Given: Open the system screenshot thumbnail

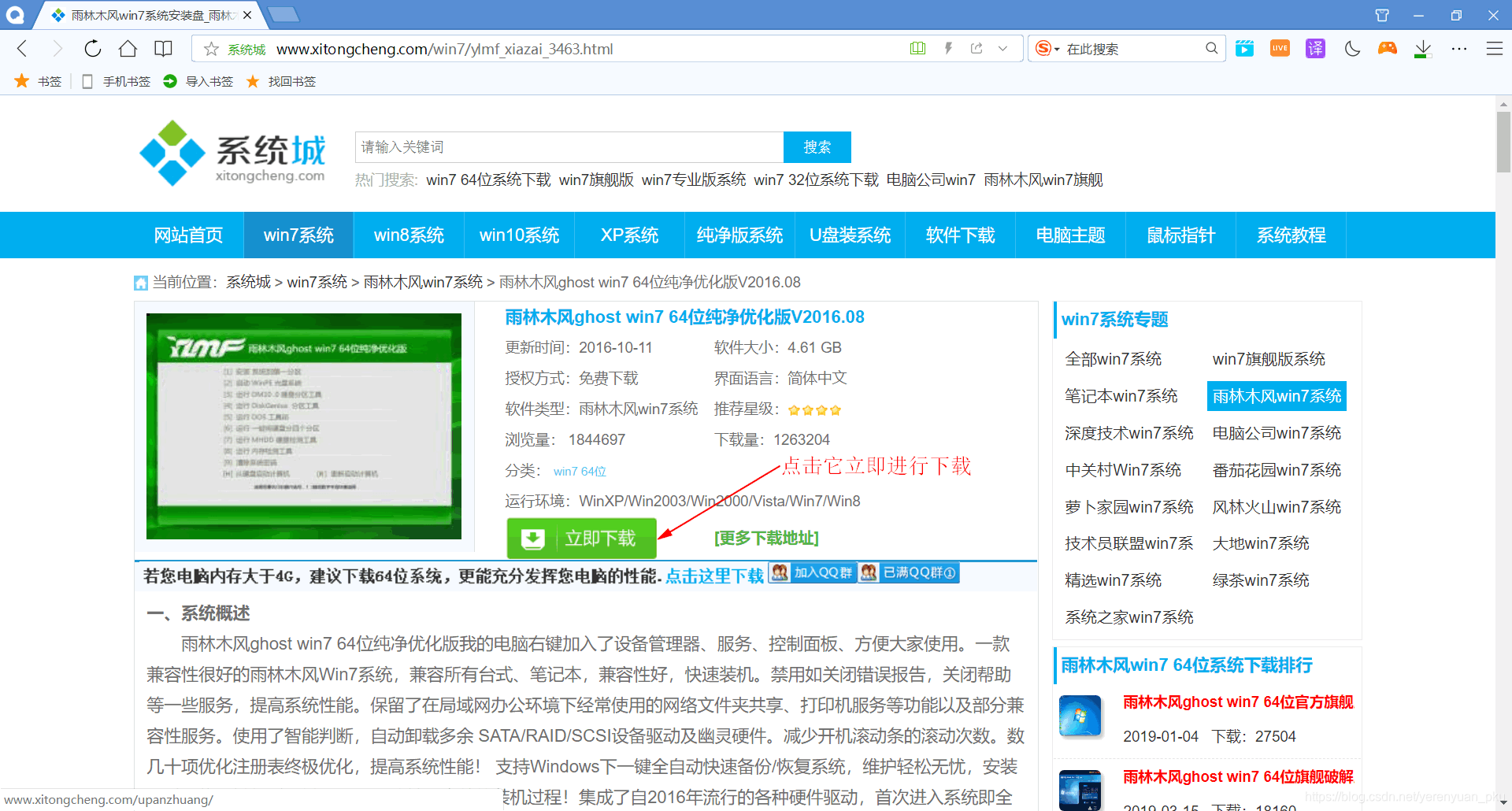Looking at the screenshot, I should pos(304,426).
